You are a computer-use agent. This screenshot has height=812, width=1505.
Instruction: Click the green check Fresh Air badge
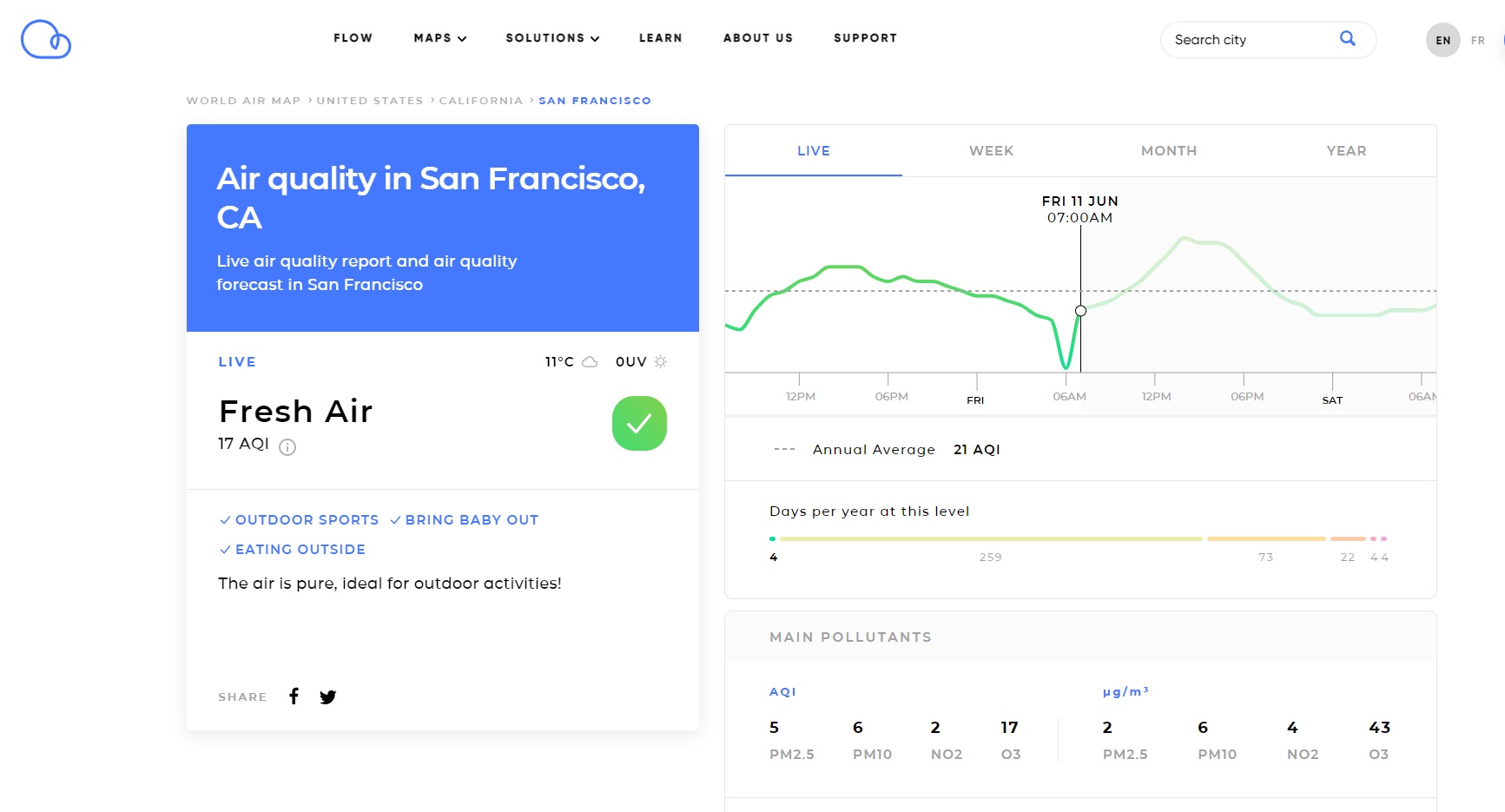pyautogui.click(x=639, y=423)
